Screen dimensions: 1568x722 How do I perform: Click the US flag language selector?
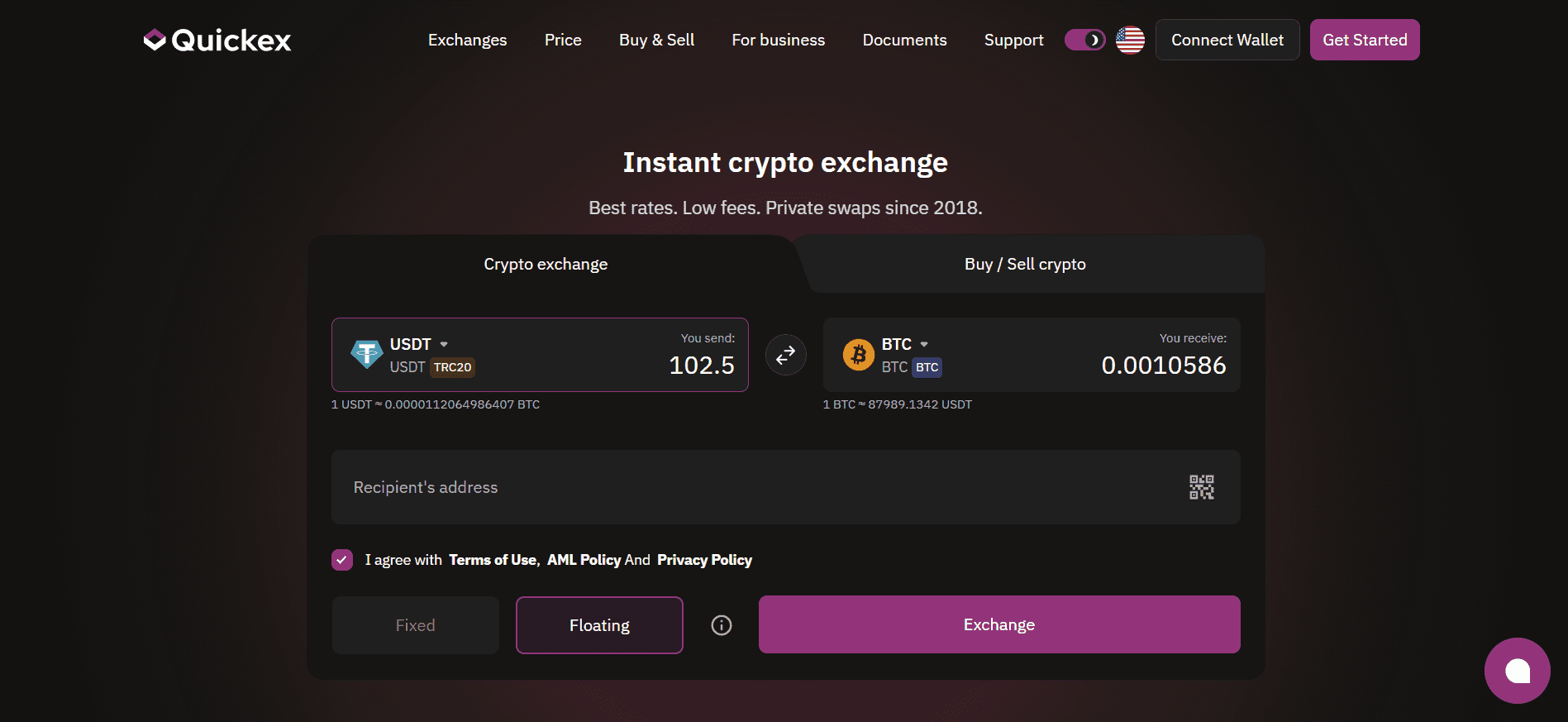click(x=1129, y=39)
